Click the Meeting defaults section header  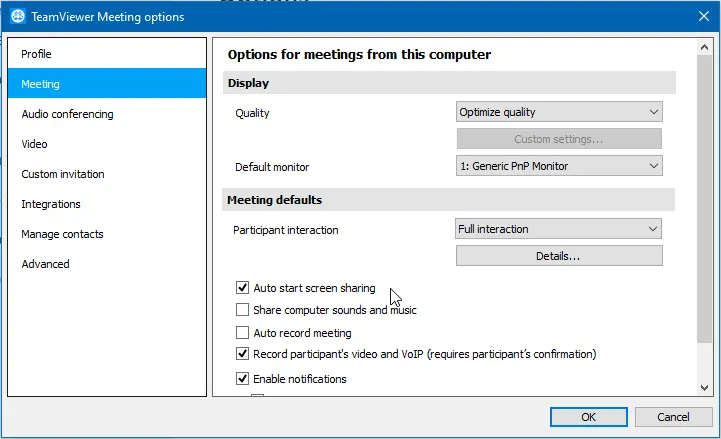point(448,200)
